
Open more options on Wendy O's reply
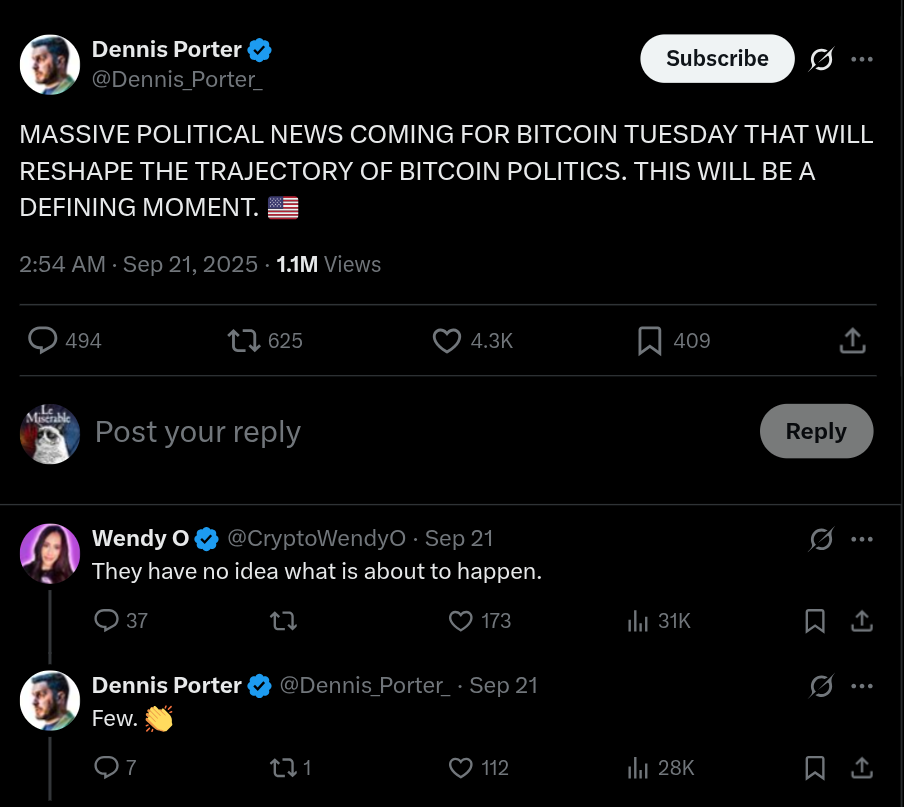click(x=862, y=539)
